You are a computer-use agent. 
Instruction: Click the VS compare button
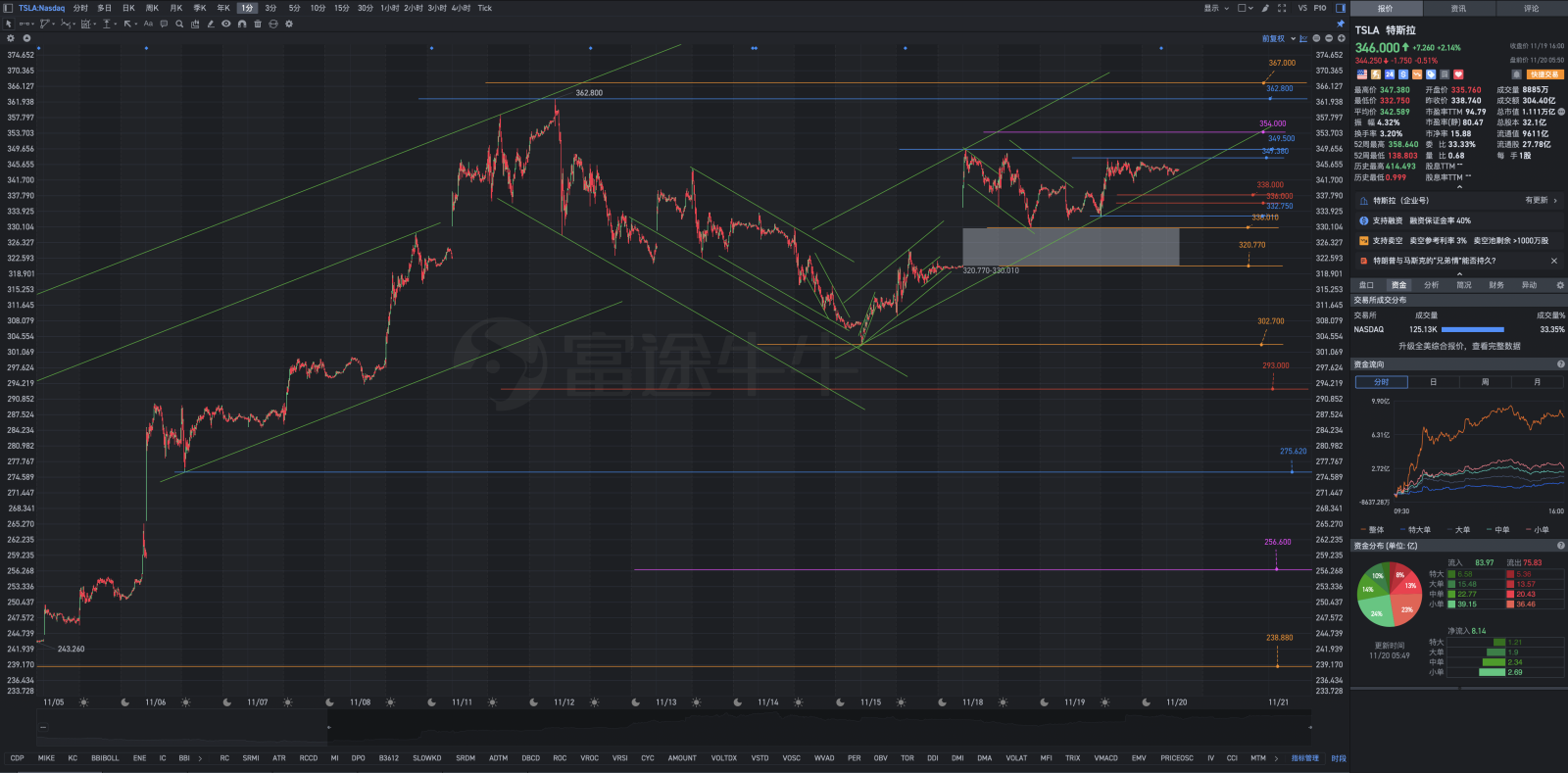pyautogui.click(x=1302, y=8)
